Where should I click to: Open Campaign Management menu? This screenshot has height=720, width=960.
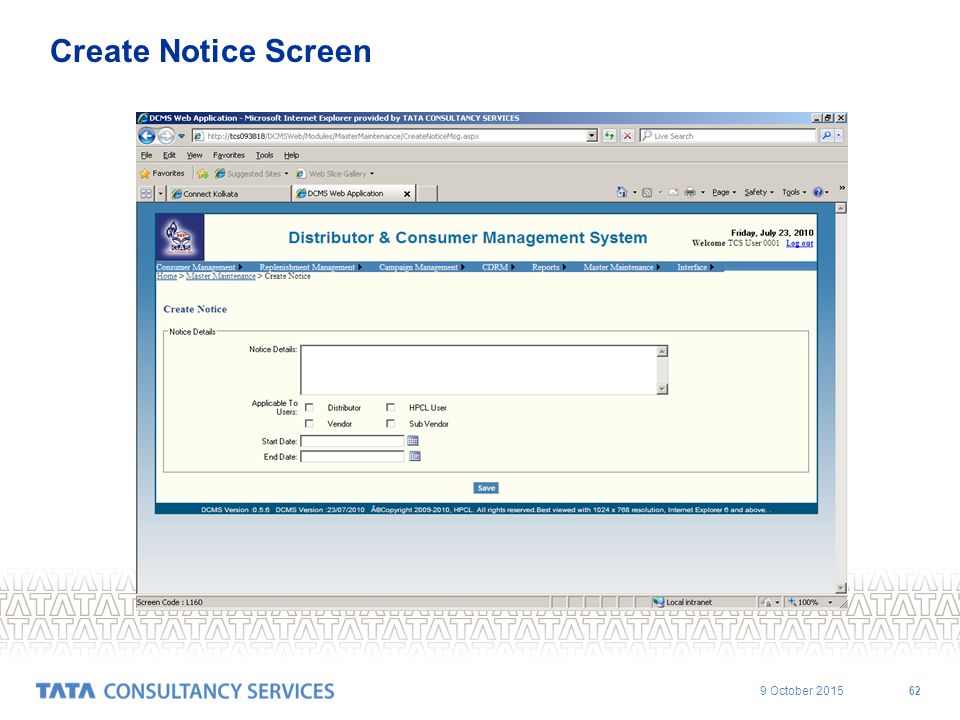(x=421, y=267)
